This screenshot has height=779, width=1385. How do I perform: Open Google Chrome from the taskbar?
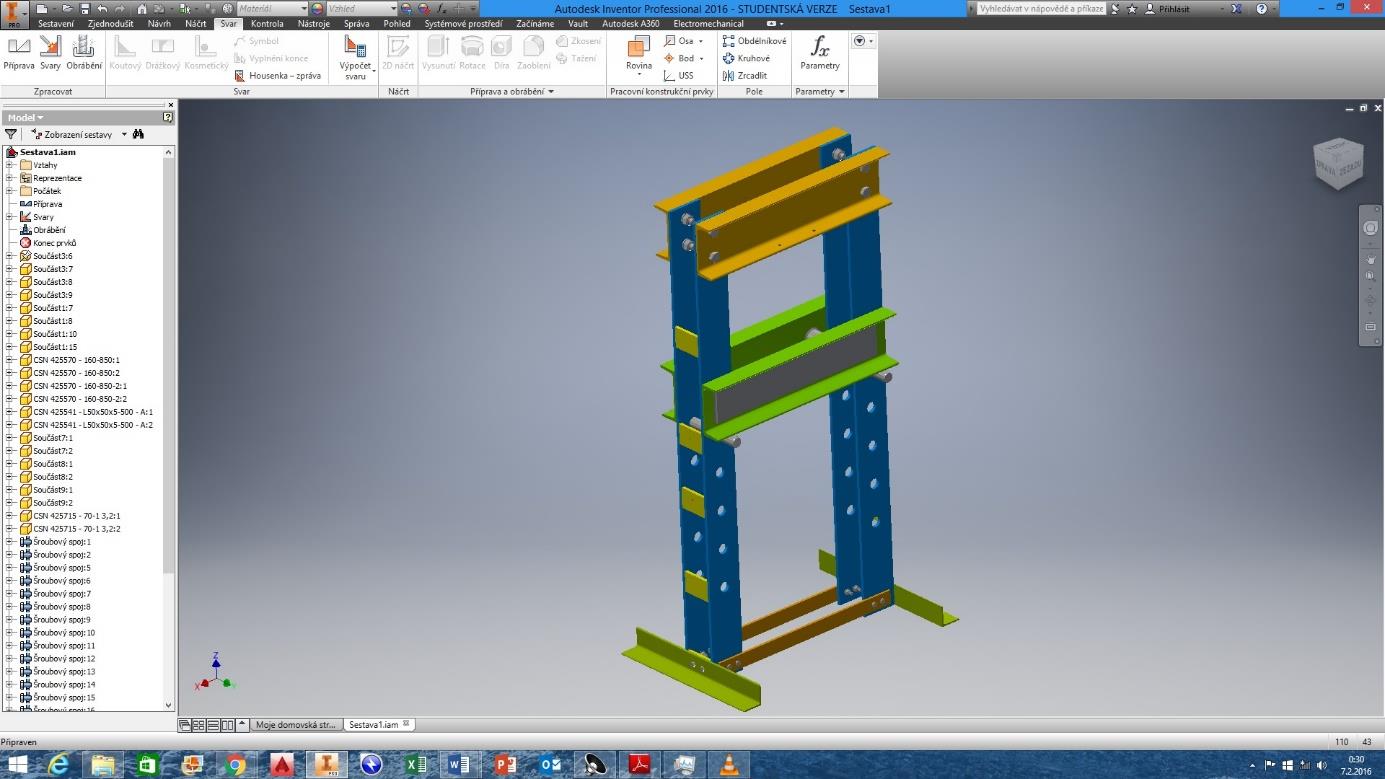236,765
